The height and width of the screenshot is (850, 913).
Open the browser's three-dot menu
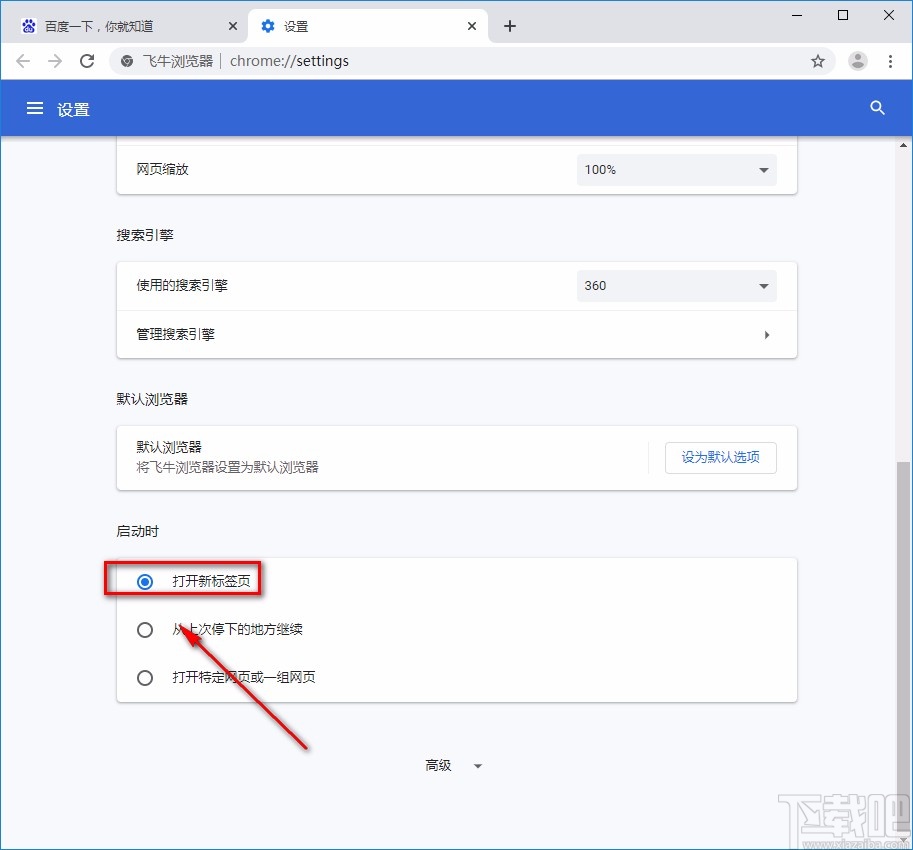(x=891, y=61)
